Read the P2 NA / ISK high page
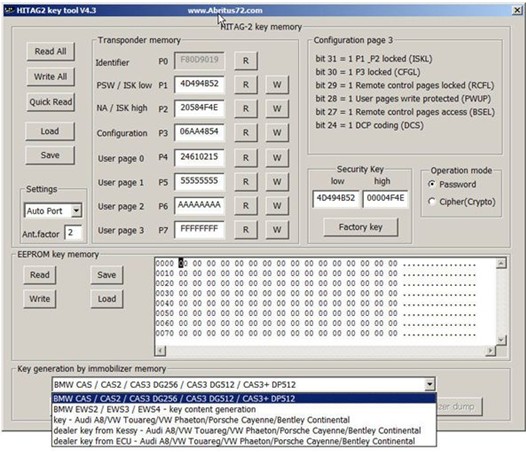This screenshot has width=526, height=452. (x=246, y=109)
